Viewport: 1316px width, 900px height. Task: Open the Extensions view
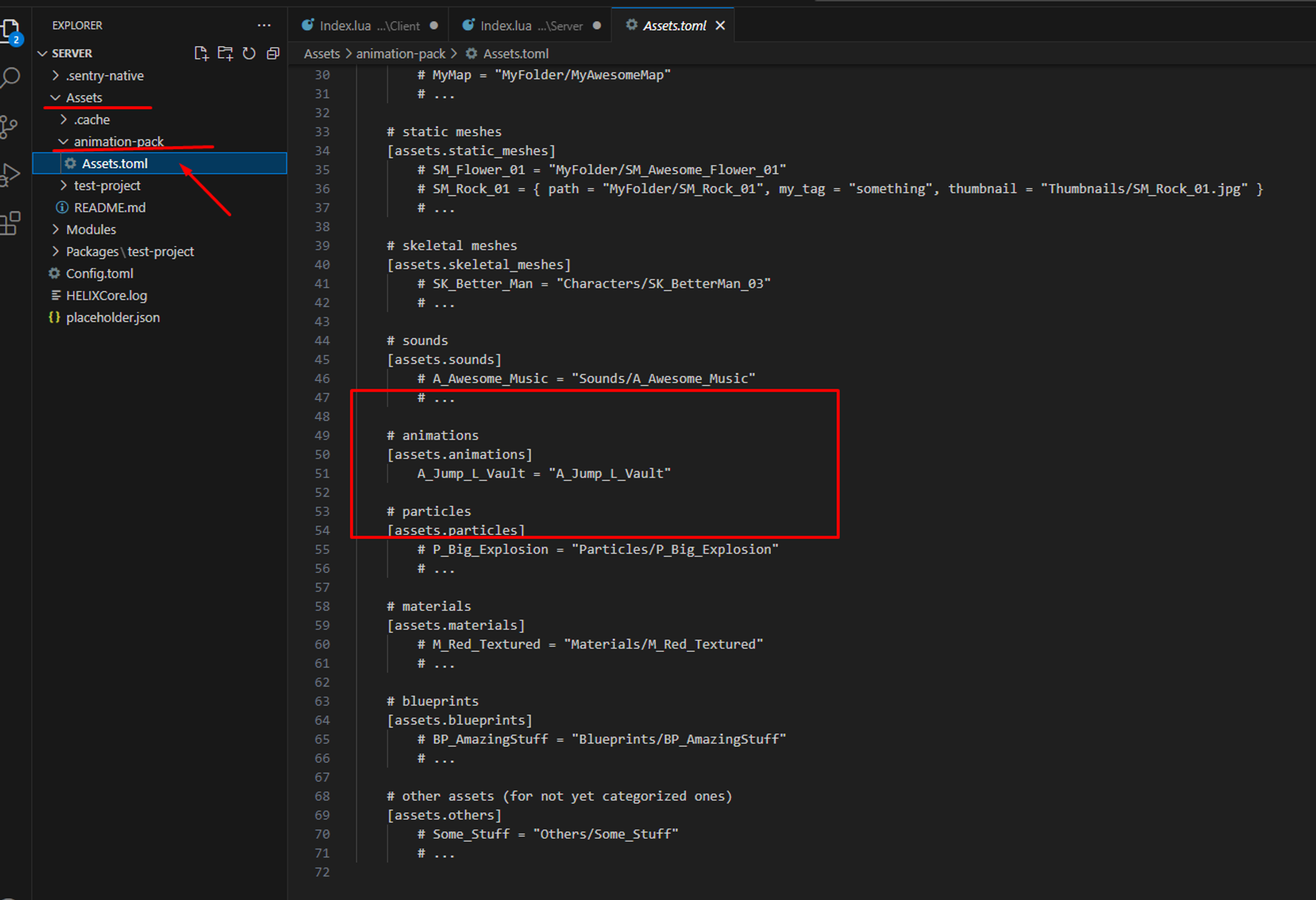pyautogui.click(x=12, y=223)
